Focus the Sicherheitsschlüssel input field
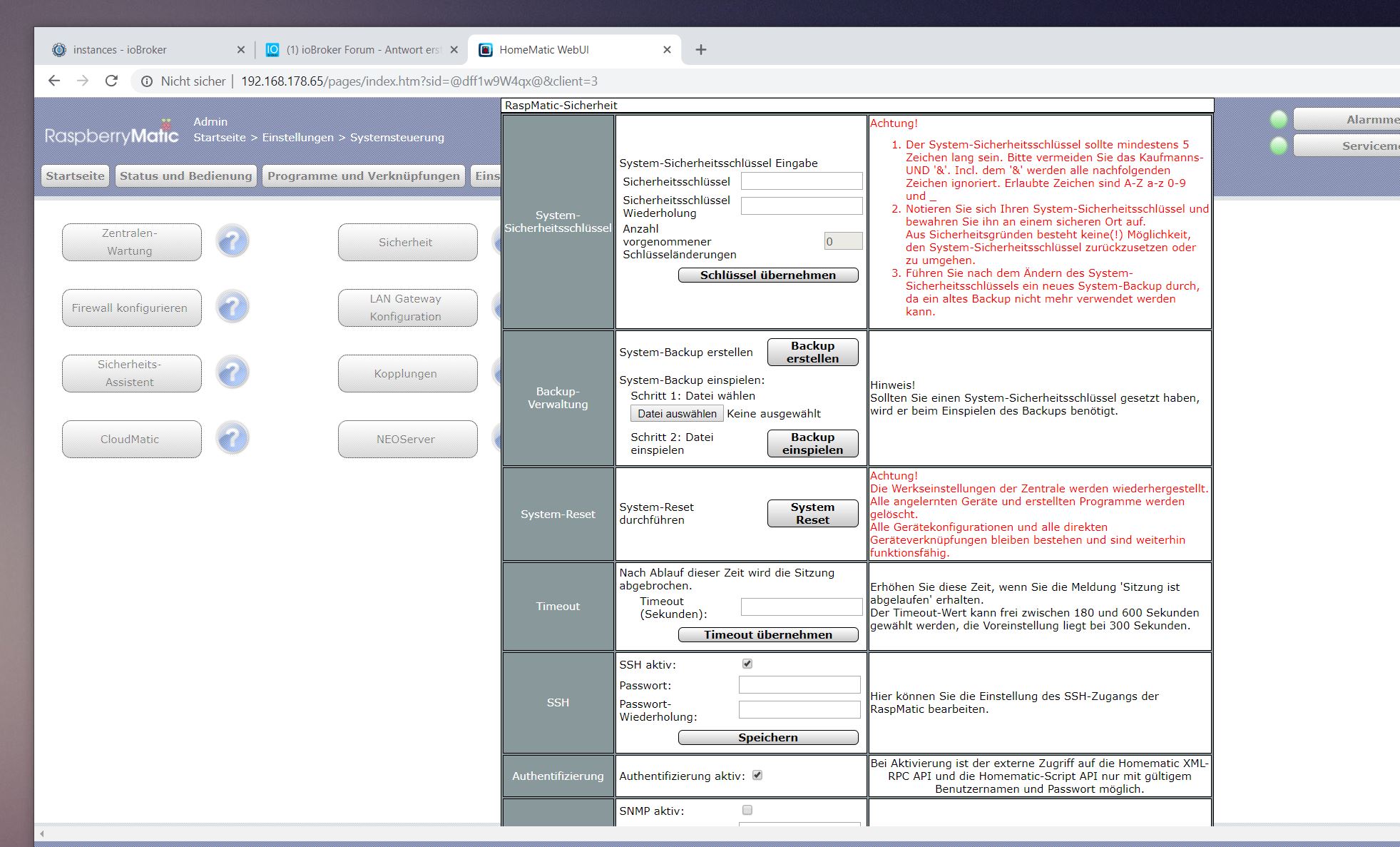This screenshot has height=847, width=1400. pyautogui.click(x=802, y=181)
